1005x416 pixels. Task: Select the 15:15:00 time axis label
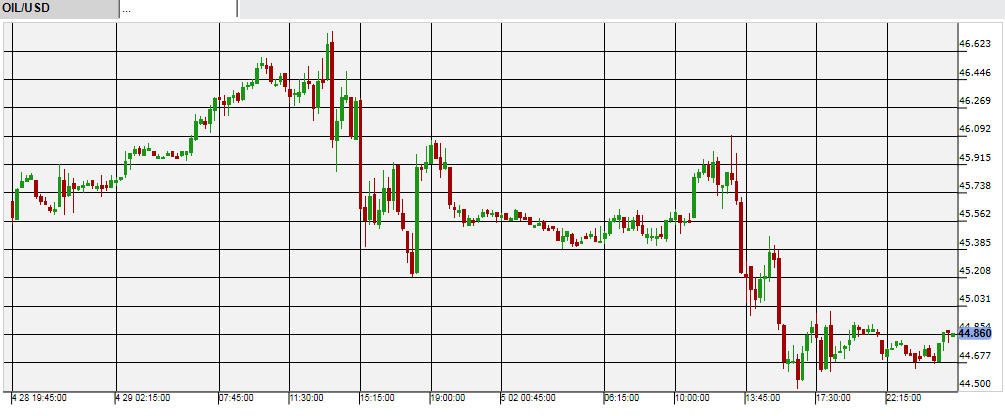(x=376, y=398)
